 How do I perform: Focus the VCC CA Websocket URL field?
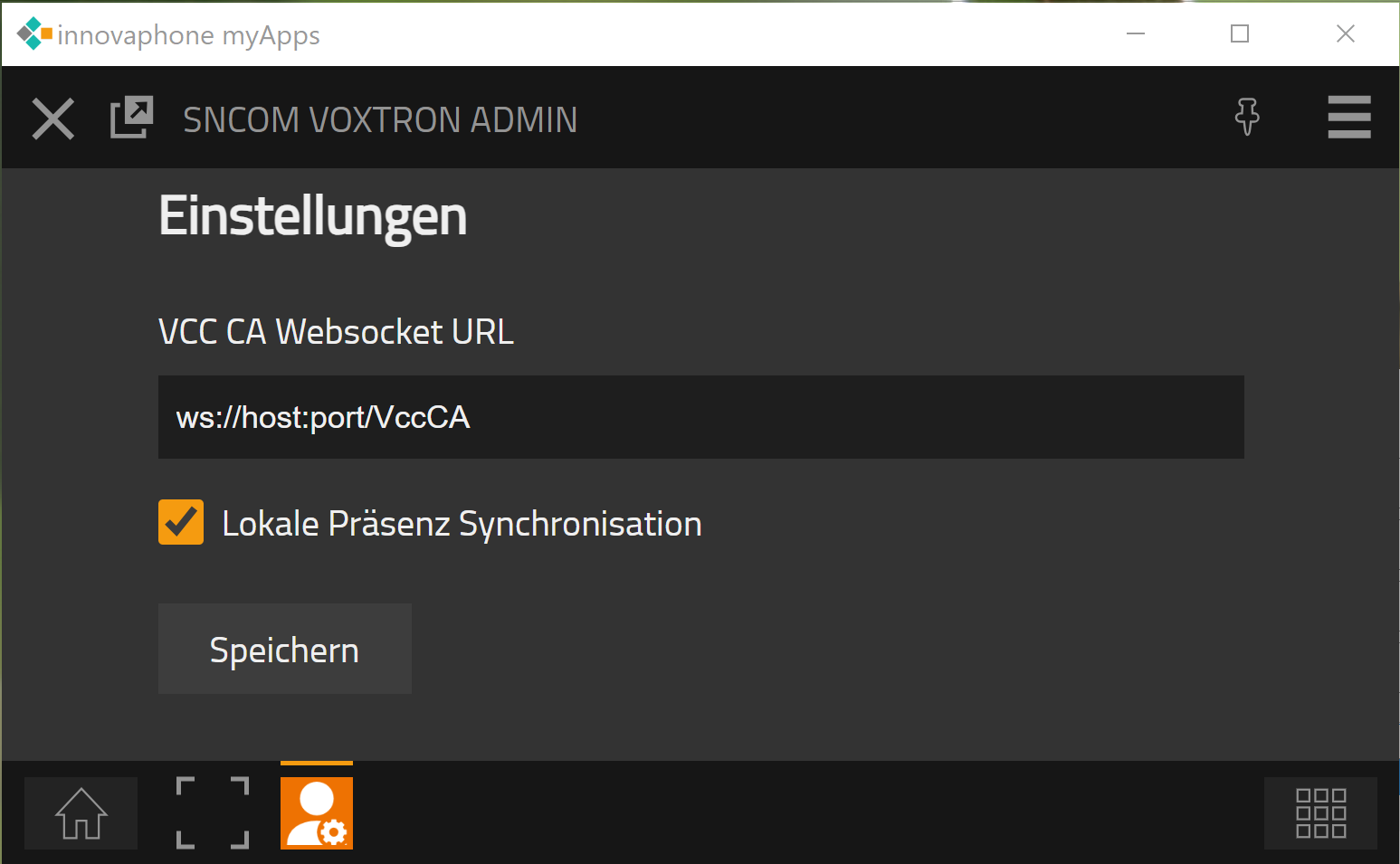[x=700, y=417]
